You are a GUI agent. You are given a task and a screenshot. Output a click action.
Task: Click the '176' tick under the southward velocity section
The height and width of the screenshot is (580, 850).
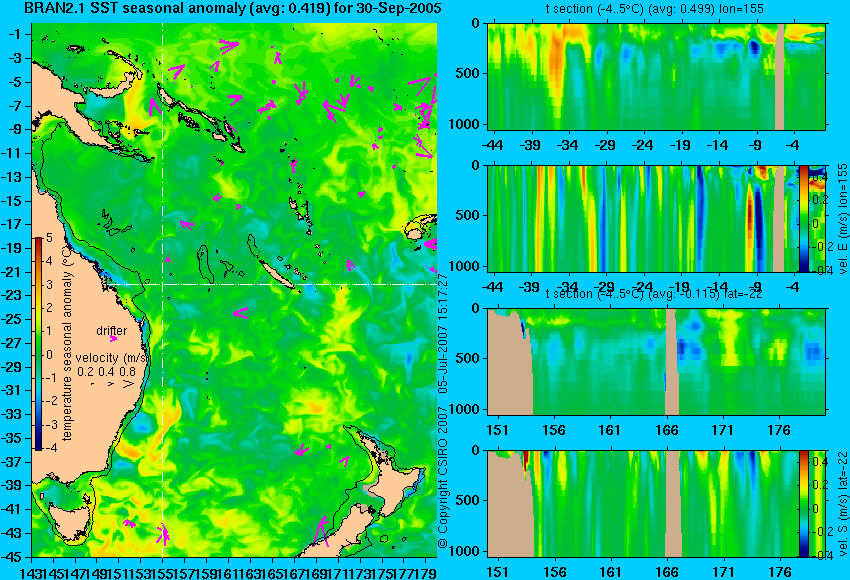[x=780, y=572]
